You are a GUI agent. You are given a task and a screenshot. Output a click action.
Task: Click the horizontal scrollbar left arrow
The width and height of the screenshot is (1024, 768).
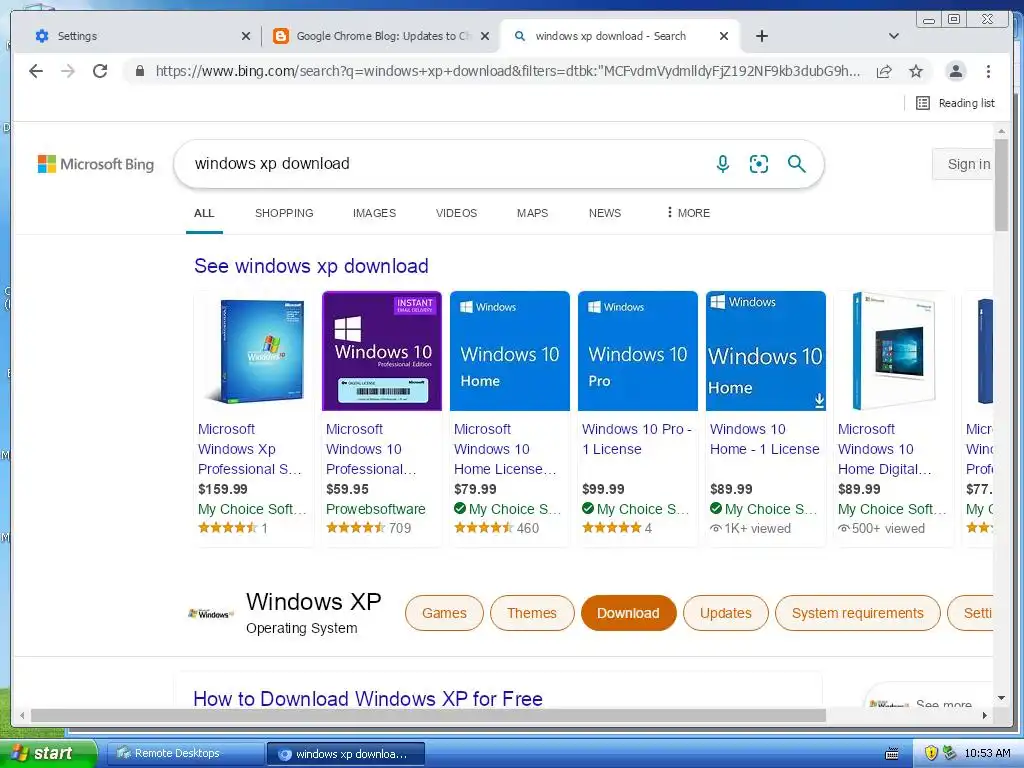click(x=22, y=716)
